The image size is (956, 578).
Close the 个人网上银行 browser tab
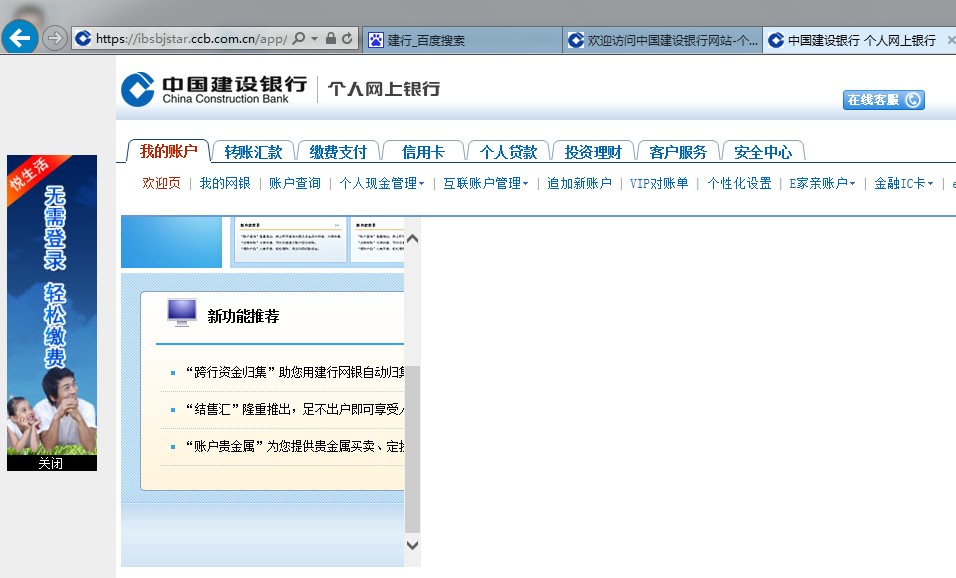tap(951, 40)
